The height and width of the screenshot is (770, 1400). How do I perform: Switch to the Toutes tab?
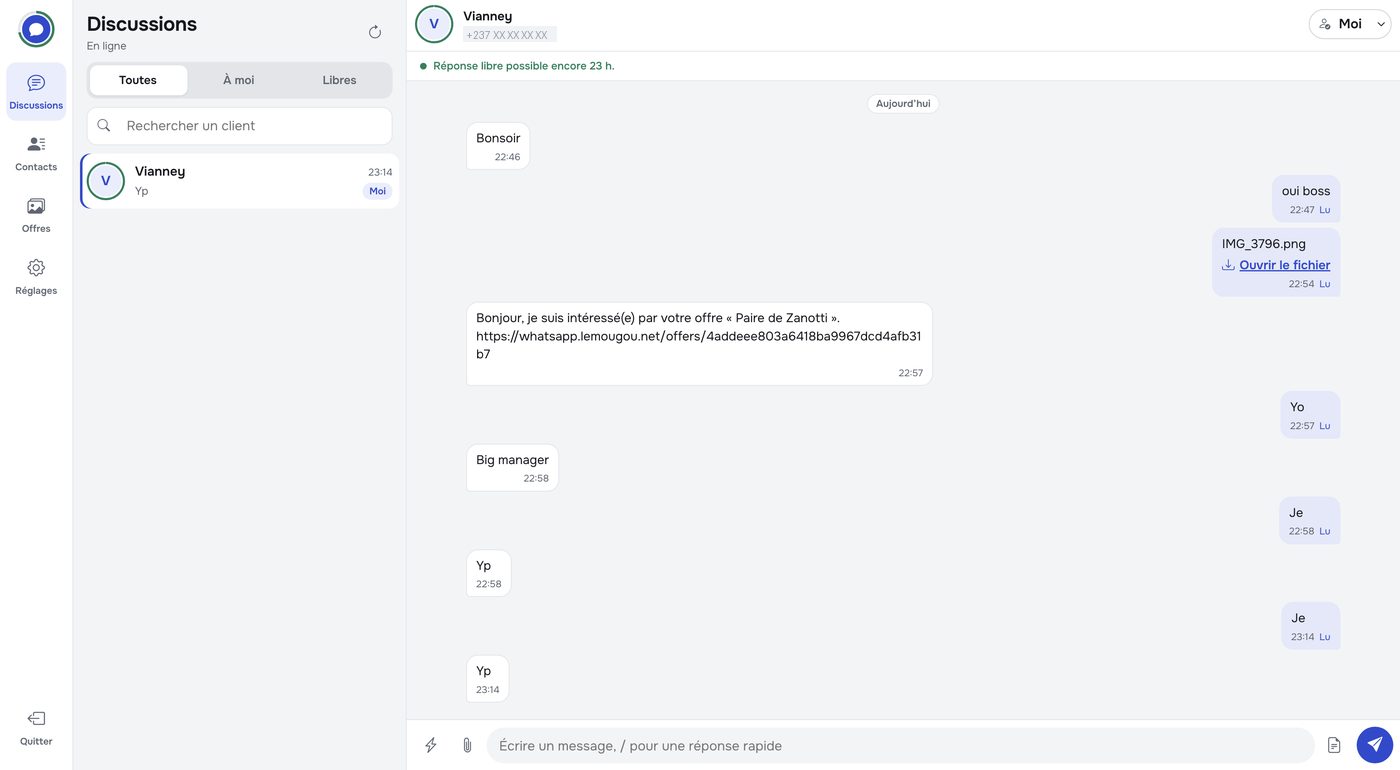(x=138, y=80)
